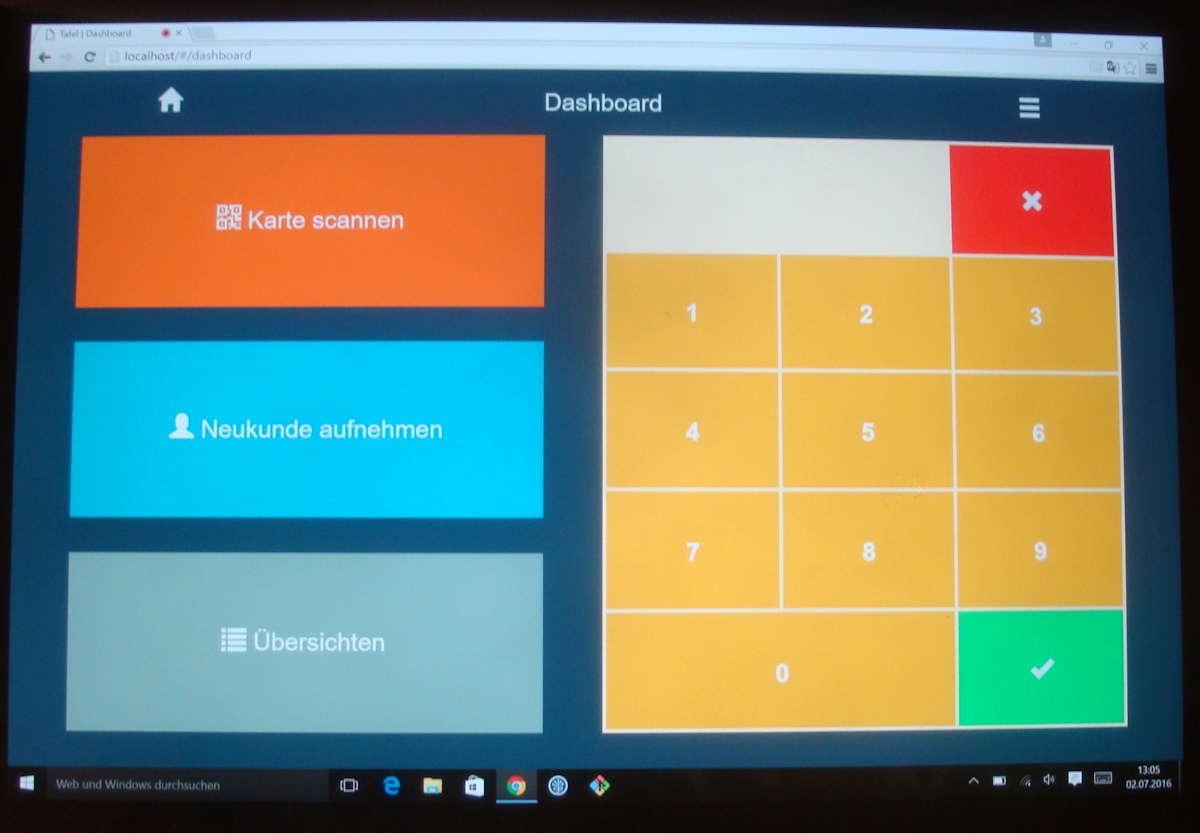
Task: Click the Karte scannen tile
Action: pos(311,221)
